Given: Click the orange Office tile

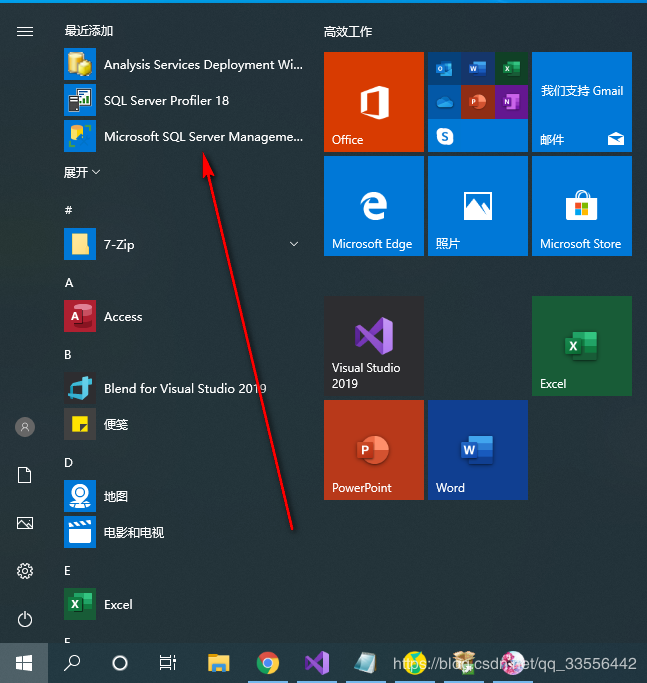Looking at the screenshot, I should [x=374, y=102].
